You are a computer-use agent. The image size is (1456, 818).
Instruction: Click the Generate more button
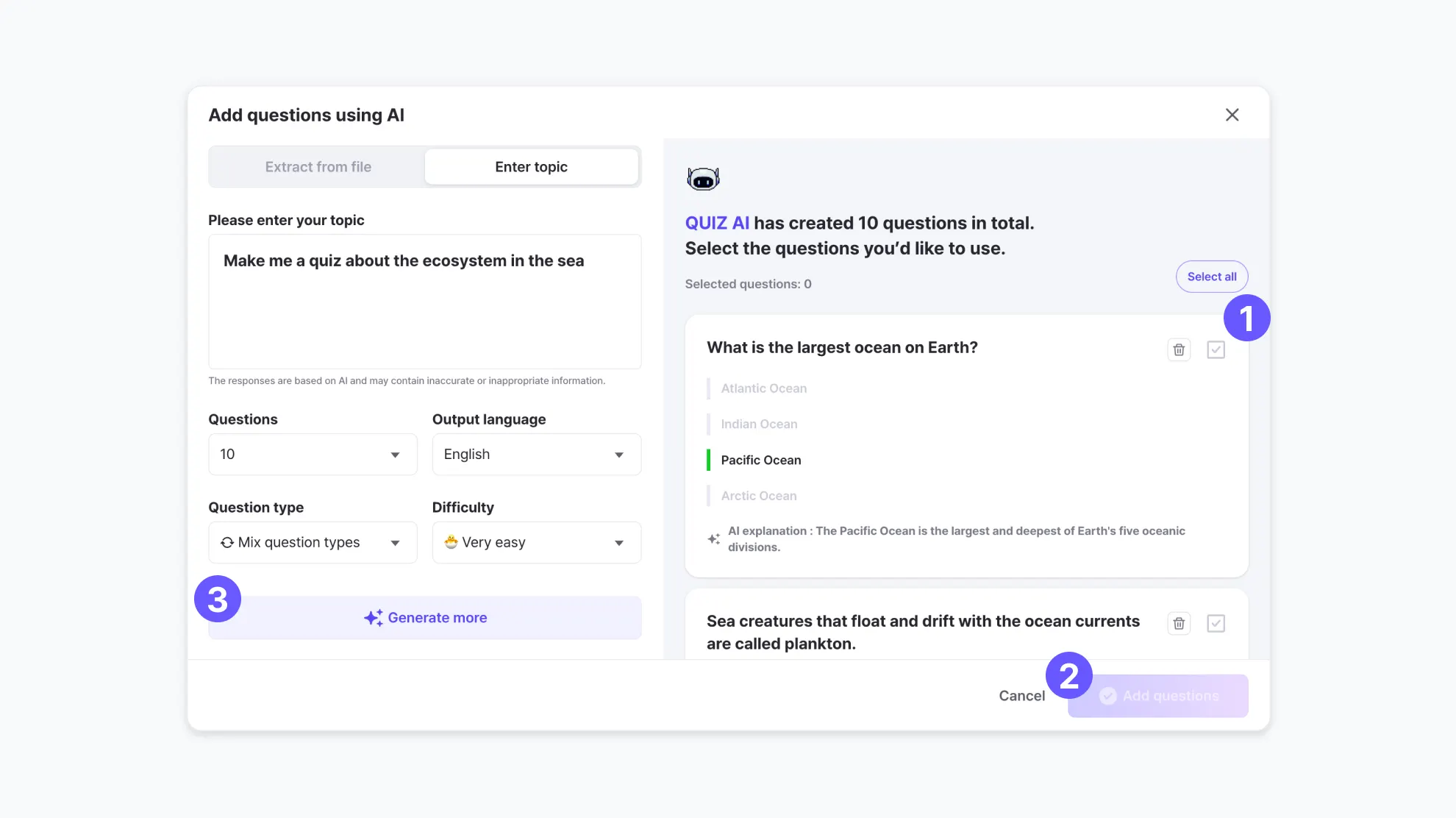425,618
